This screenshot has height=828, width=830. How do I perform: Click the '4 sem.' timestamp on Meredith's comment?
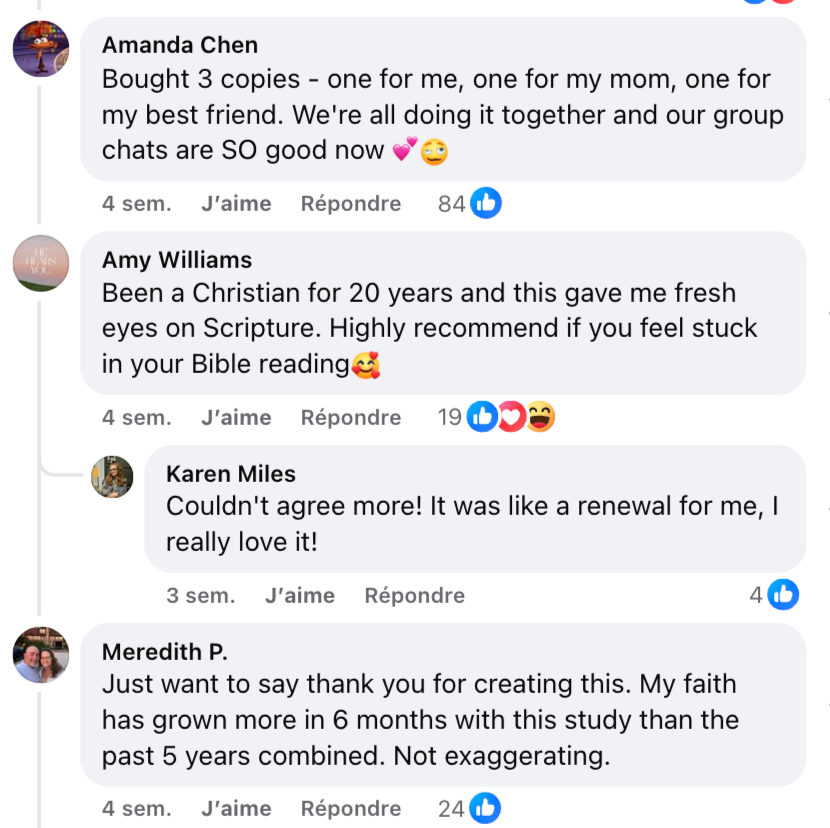(136, 808)
